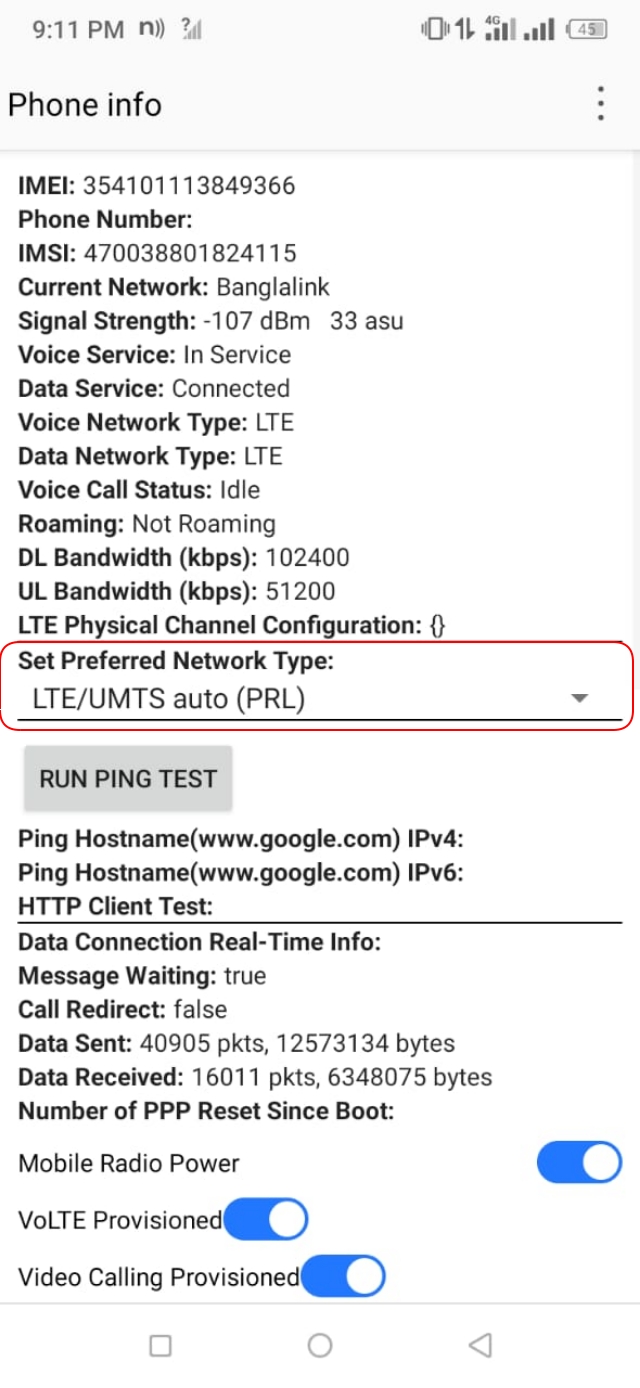Tap the Home navigation circle
The height and width of the screenshot is (1388, 640).
[x=319, y=1346]
